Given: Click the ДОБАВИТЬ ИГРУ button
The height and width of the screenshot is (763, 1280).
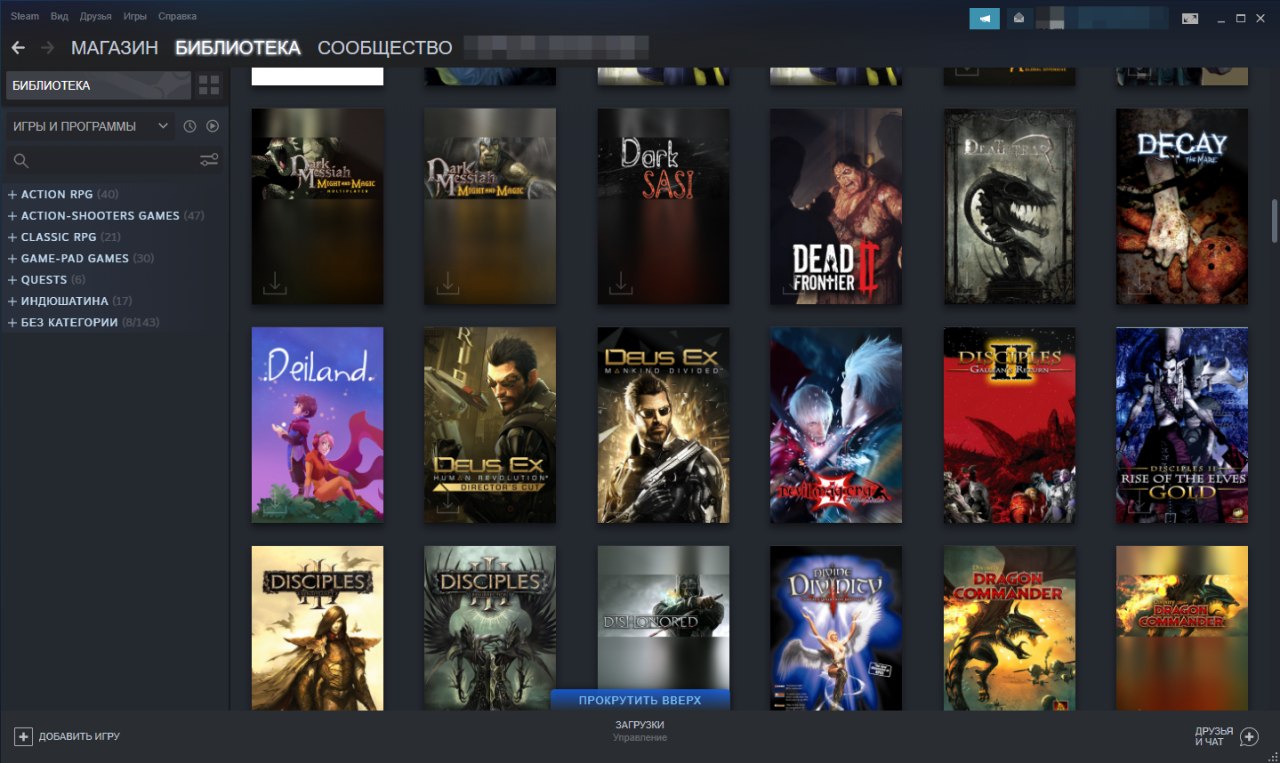Looking at the screenshot, I should coord(67,737).
